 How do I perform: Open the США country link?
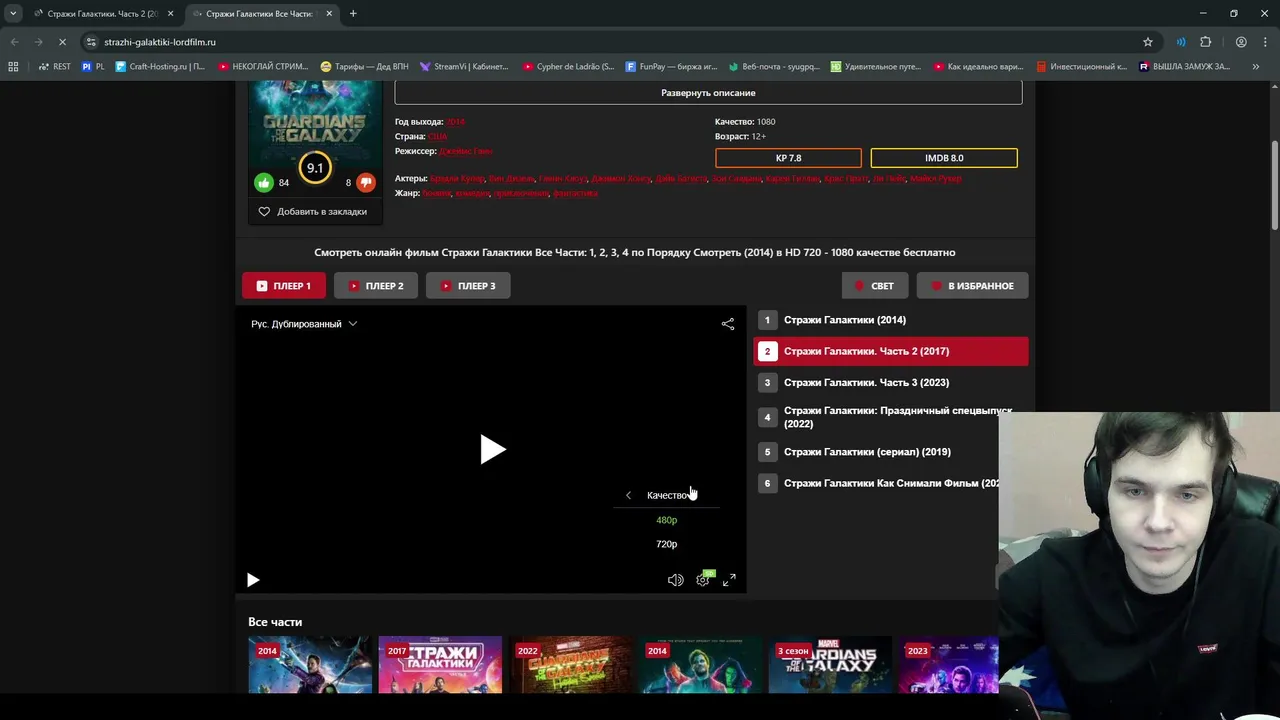pyautogui.click(x=437, y=136)
